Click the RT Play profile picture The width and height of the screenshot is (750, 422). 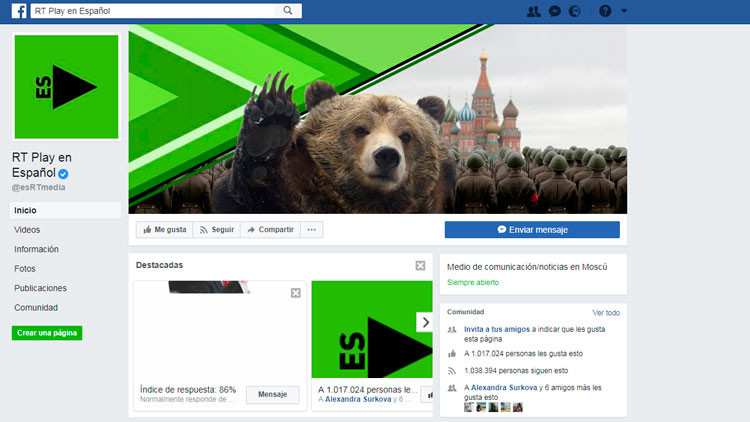pyautogui.click(x=66, y=87)
